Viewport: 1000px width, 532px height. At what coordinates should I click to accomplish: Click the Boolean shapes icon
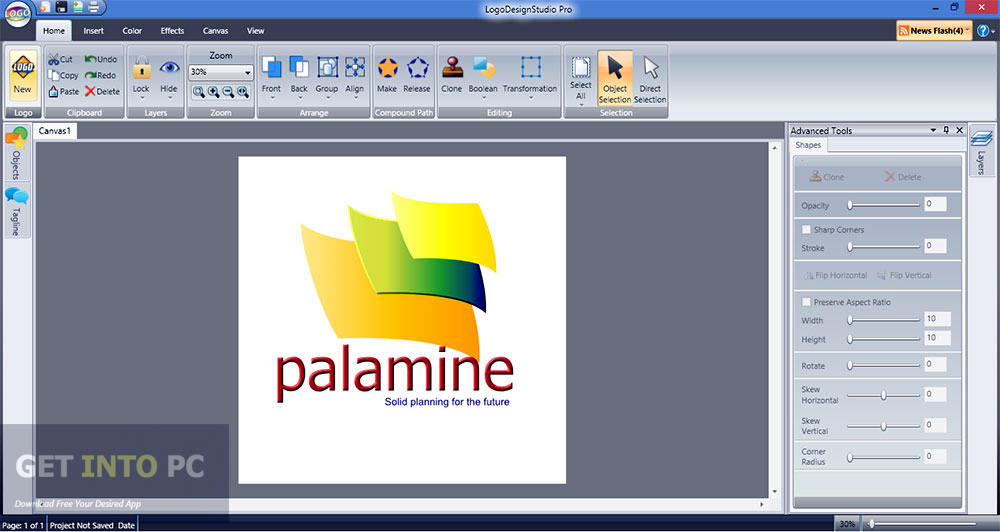click(x=484, y=67)
